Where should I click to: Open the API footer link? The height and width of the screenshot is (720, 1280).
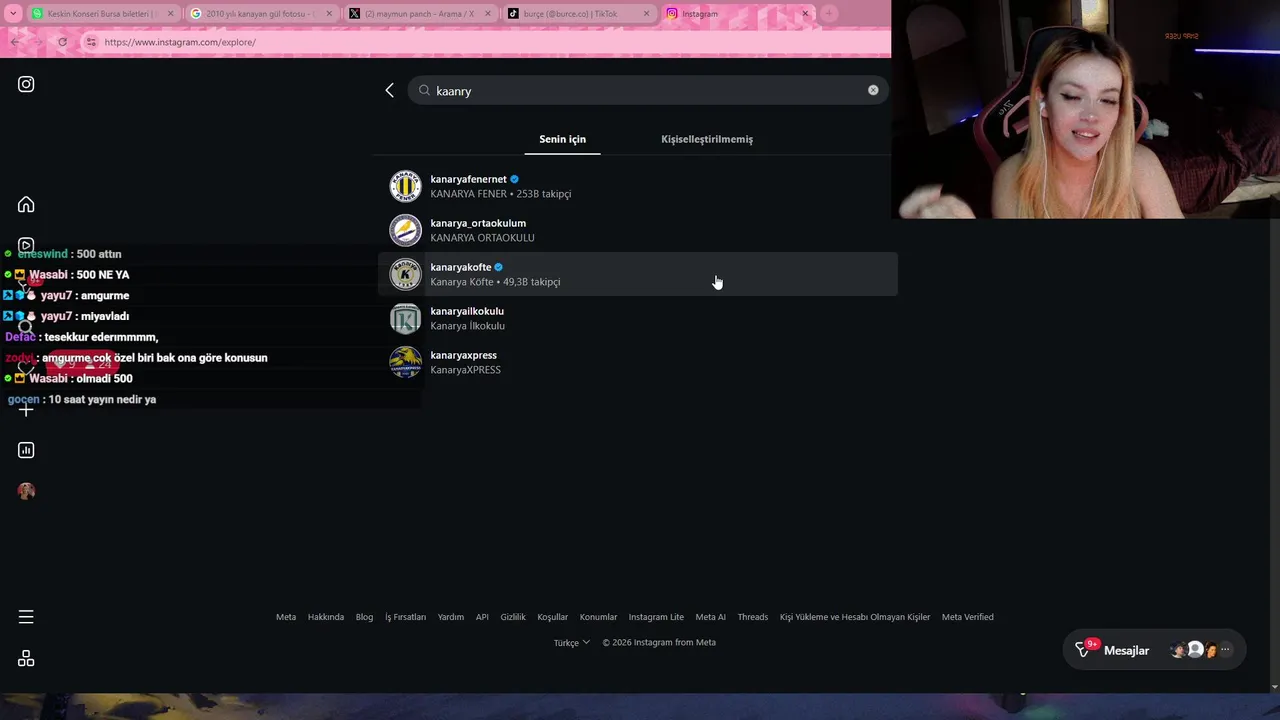coord(482,617)
